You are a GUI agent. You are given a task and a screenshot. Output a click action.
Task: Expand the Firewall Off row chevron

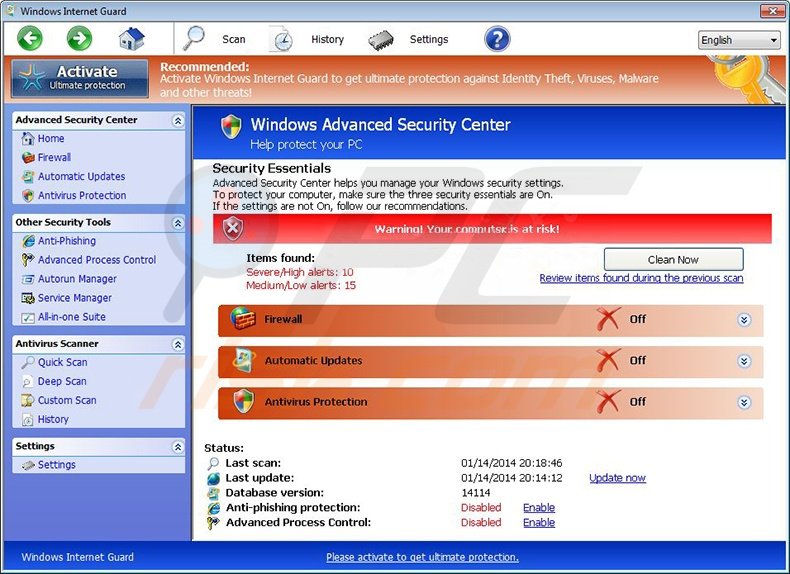point(744,320)
